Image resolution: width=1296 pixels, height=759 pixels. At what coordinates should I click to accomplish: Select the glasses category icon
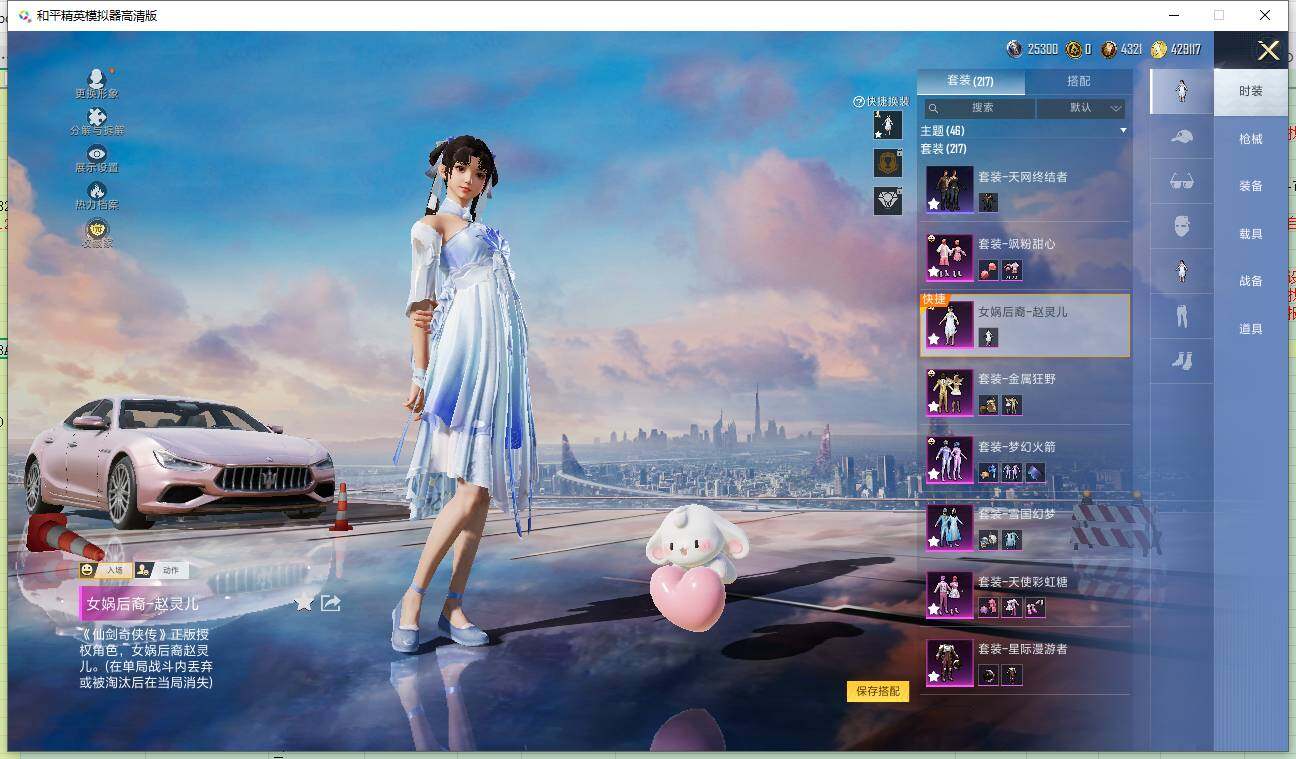(x=1181, y=181)
